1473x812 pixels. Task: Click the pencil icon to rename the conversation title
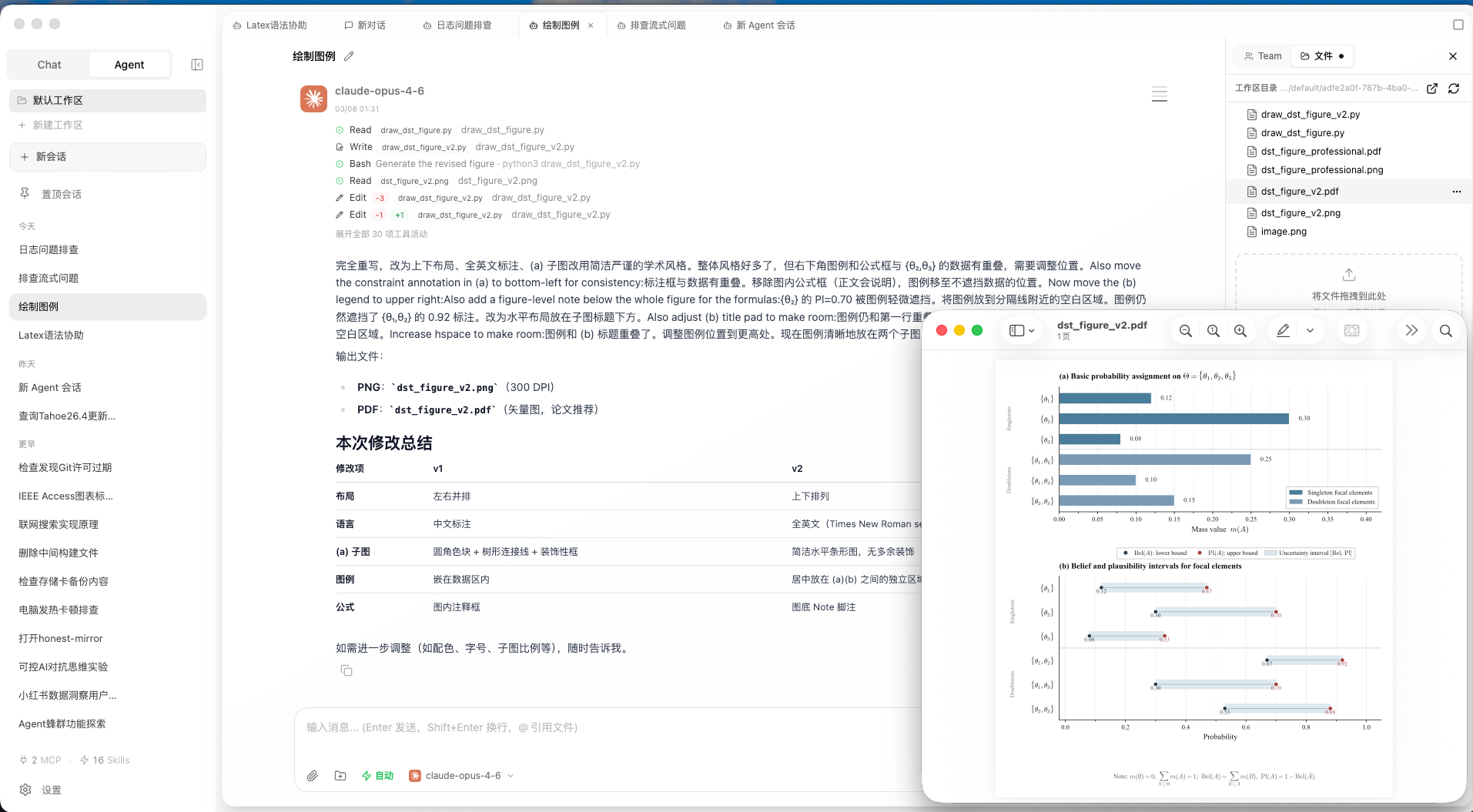[349, 56]
